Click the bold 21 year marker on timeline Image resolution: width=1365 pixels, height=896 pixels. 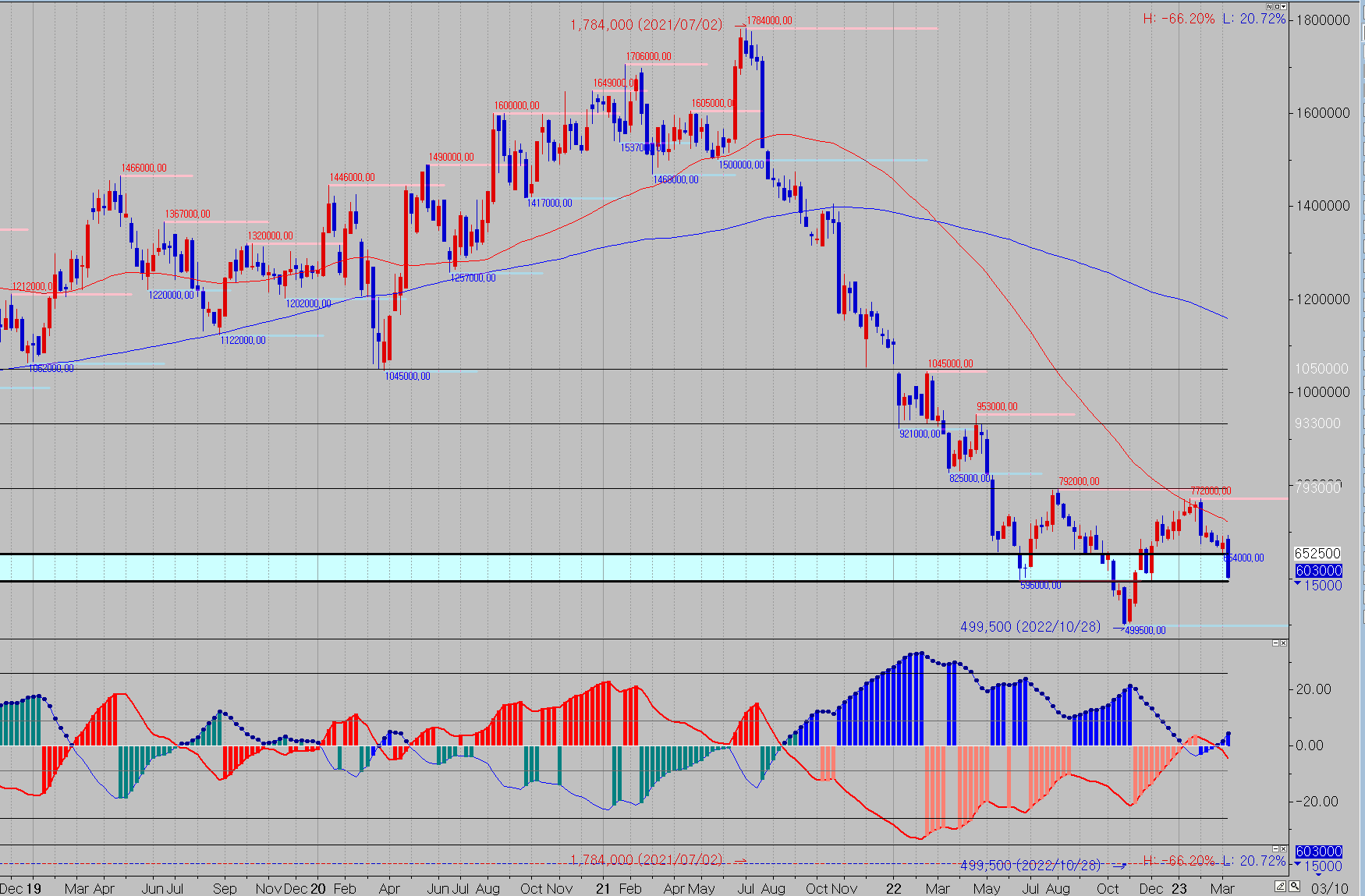603,889
